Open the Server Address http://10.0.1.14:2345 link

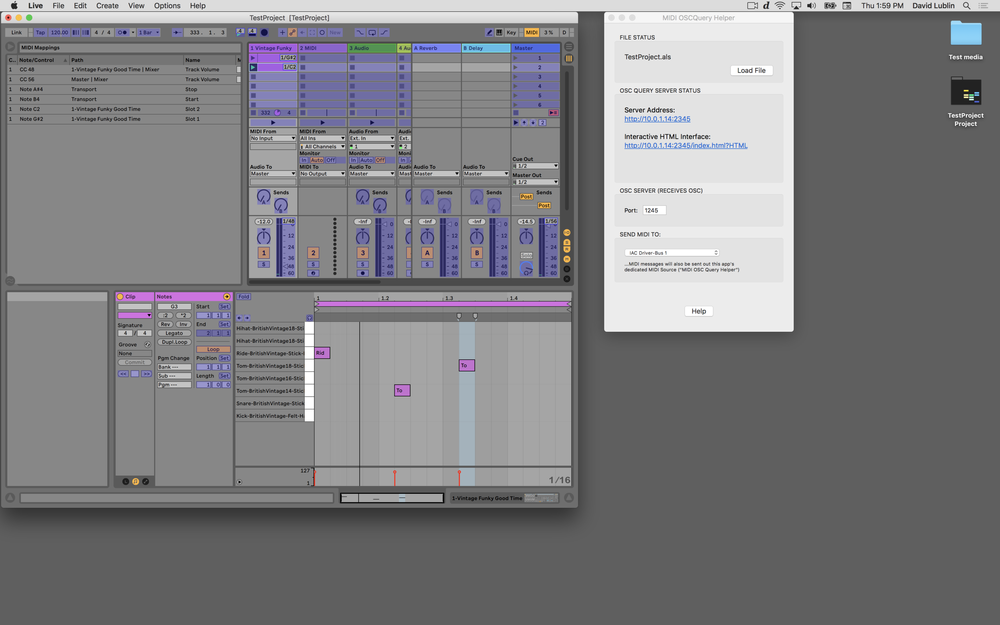click(657, 119)
